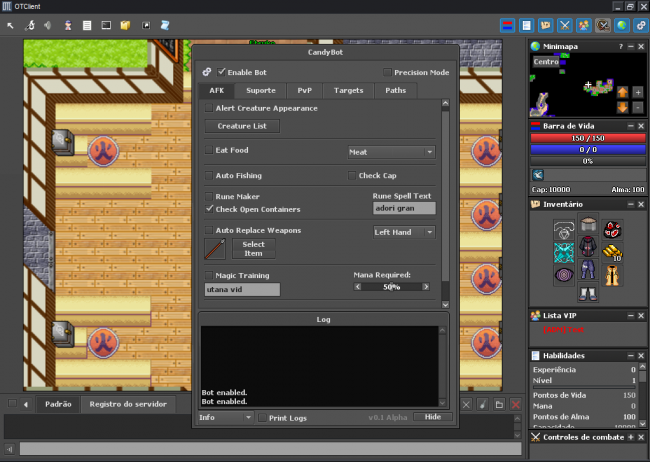This screenshot has height=462, width=650.
Task: Open the Info log level dropdown
Action: [x=225, y=417]
